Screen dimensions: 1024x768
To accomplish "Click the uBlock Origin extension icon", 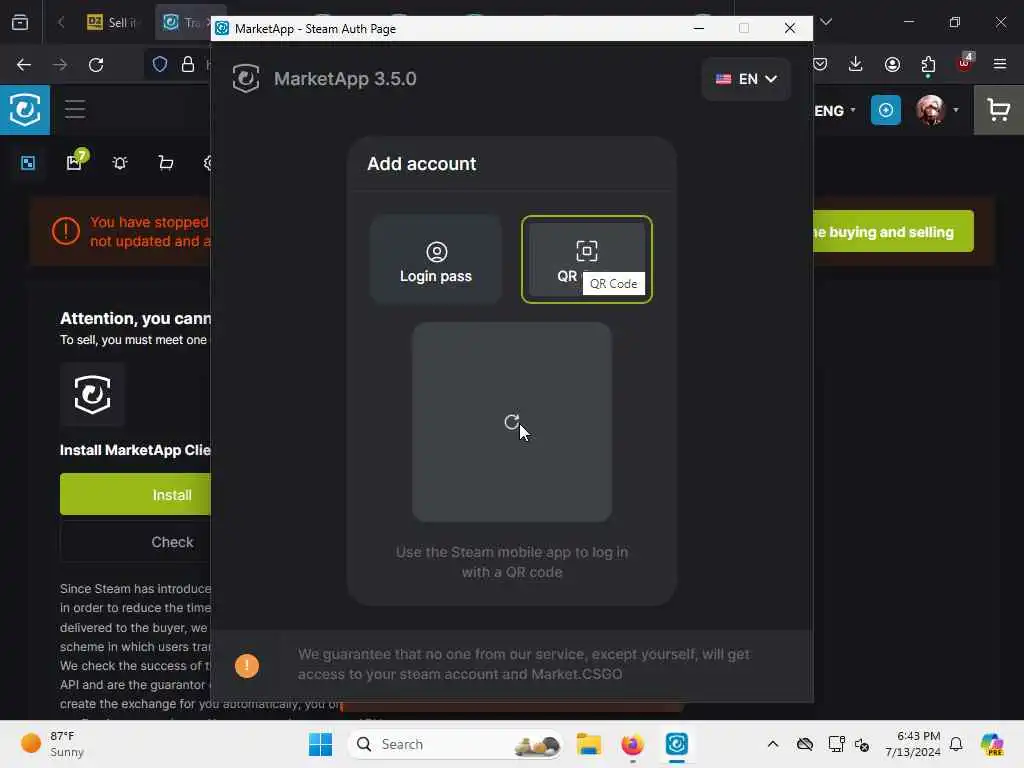I will (x=965, y=63).
